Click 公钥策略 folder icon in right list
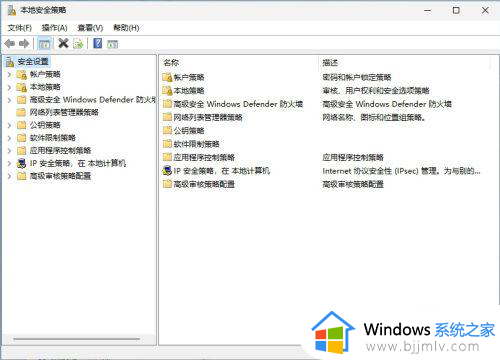The image size is (500, 360). coord(167,131)
